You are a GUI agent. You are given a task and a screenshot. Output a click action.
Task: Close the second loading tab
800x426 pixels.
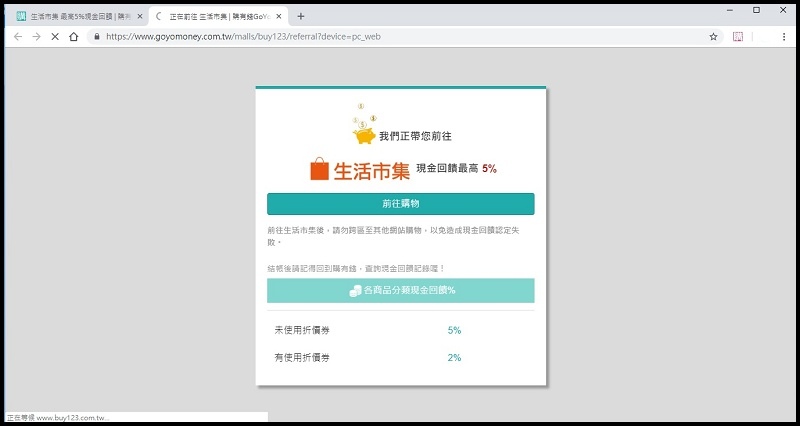[279, 16]
